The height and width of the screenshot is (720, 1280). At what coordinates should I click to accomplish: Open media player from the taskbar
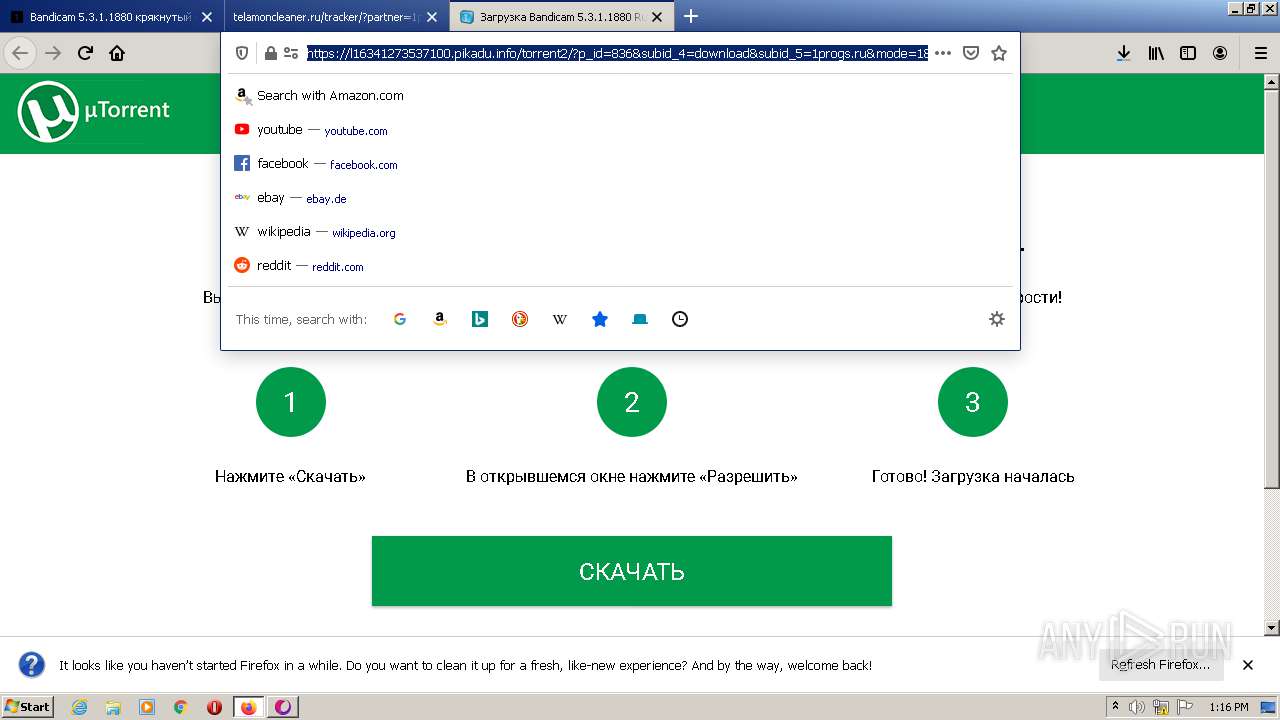(147, 707)
